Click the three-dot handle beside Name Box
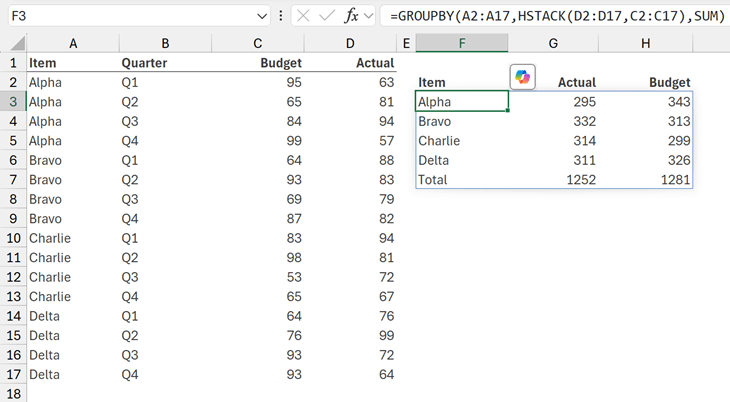 pos(281,16)
